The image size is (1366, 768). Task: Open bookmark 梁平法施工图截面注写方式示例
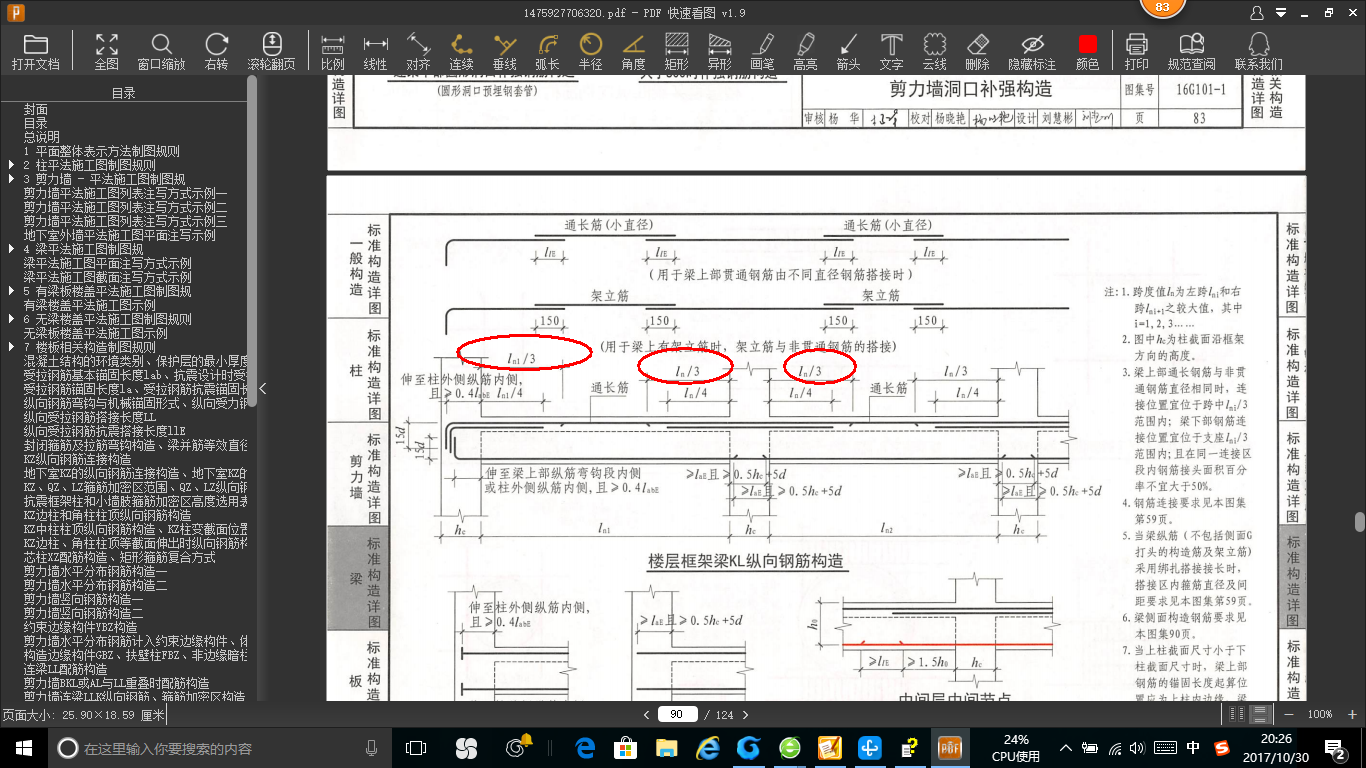pos(107,277)
